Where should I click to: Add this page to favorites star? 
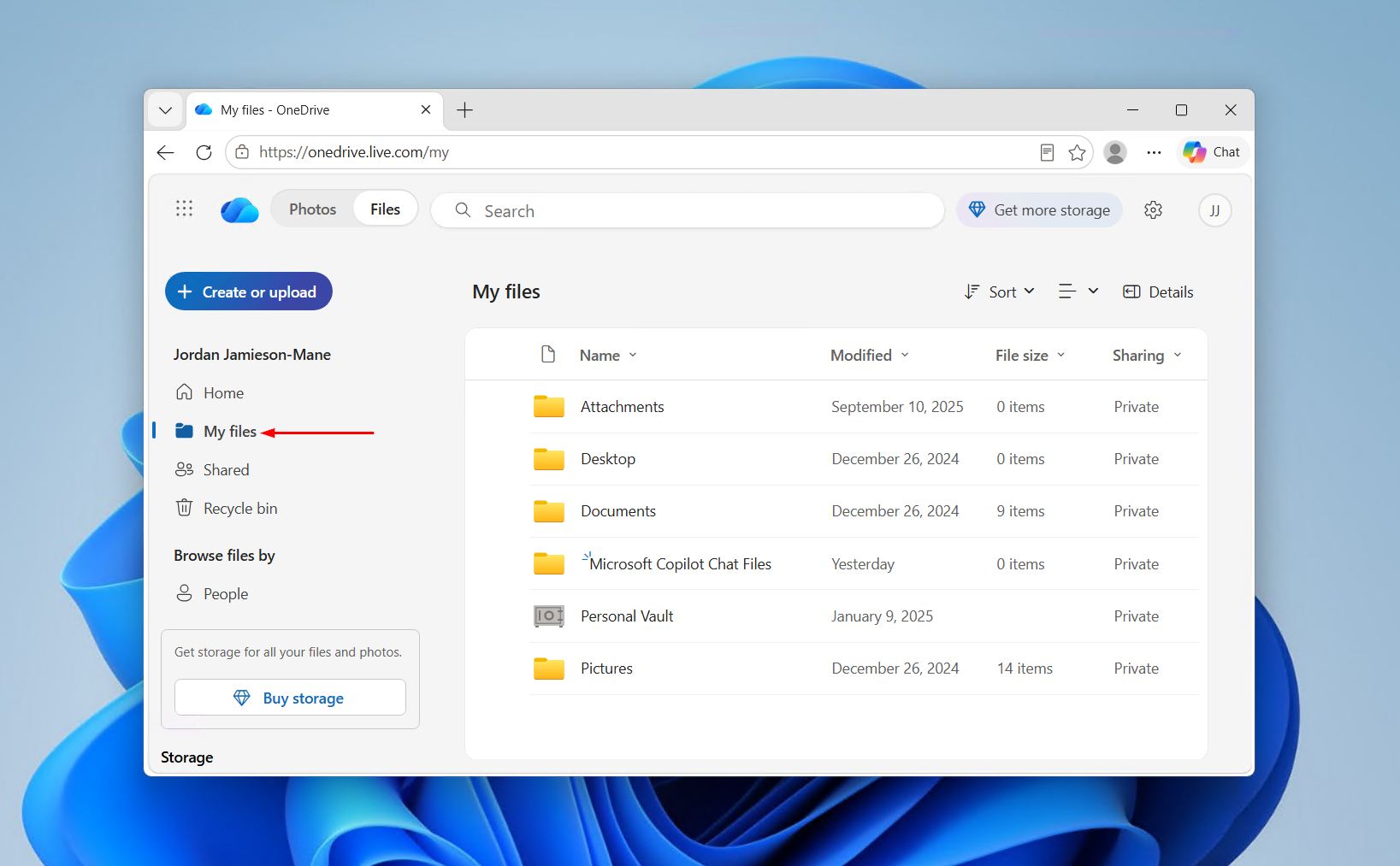click(1077, 152)
